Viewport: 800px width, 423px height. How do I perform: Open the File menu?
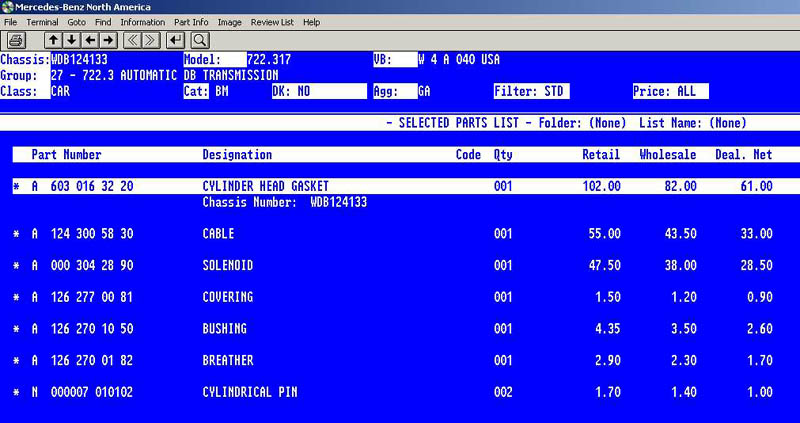(x=11, y=21)
